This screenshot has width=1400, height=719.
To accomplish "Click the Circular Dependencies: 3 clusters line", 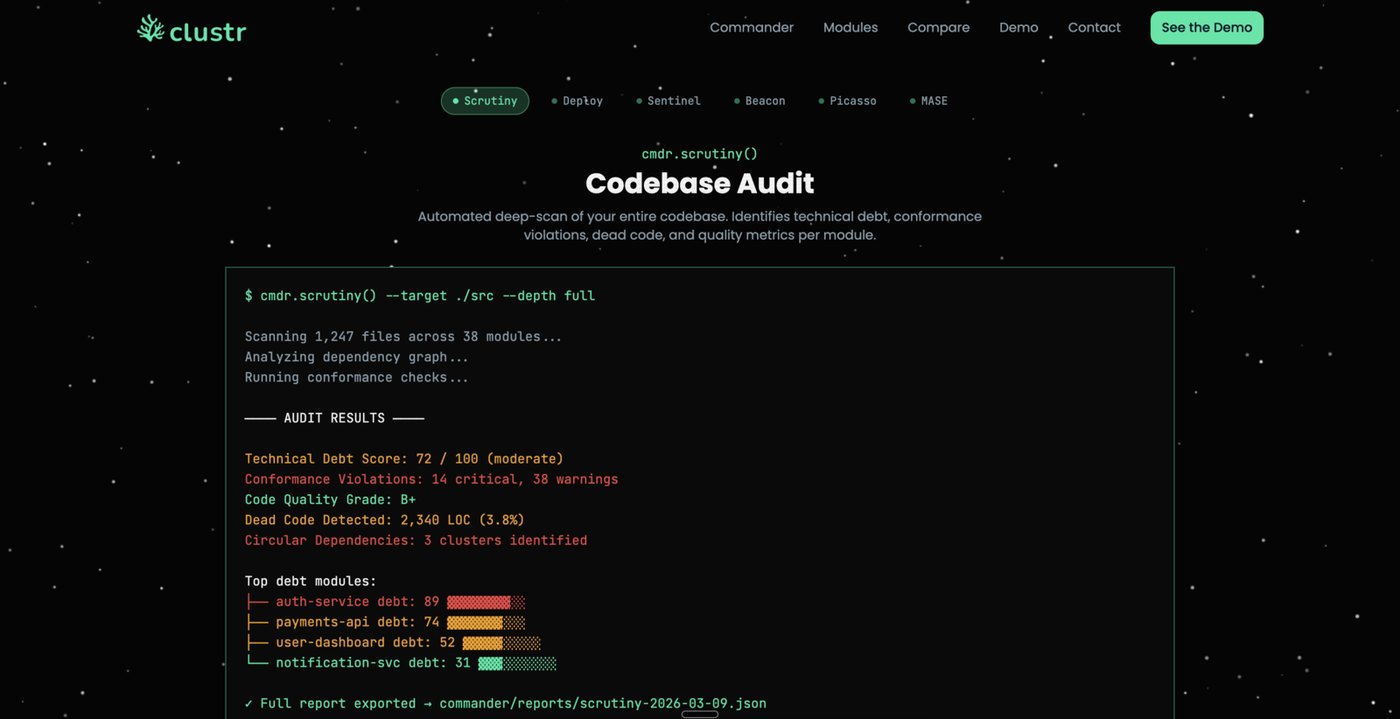I will [416, 540].
